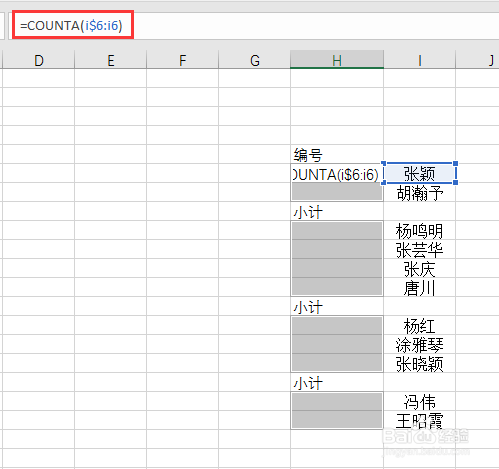Select column E header

click(x=111, y=60)
